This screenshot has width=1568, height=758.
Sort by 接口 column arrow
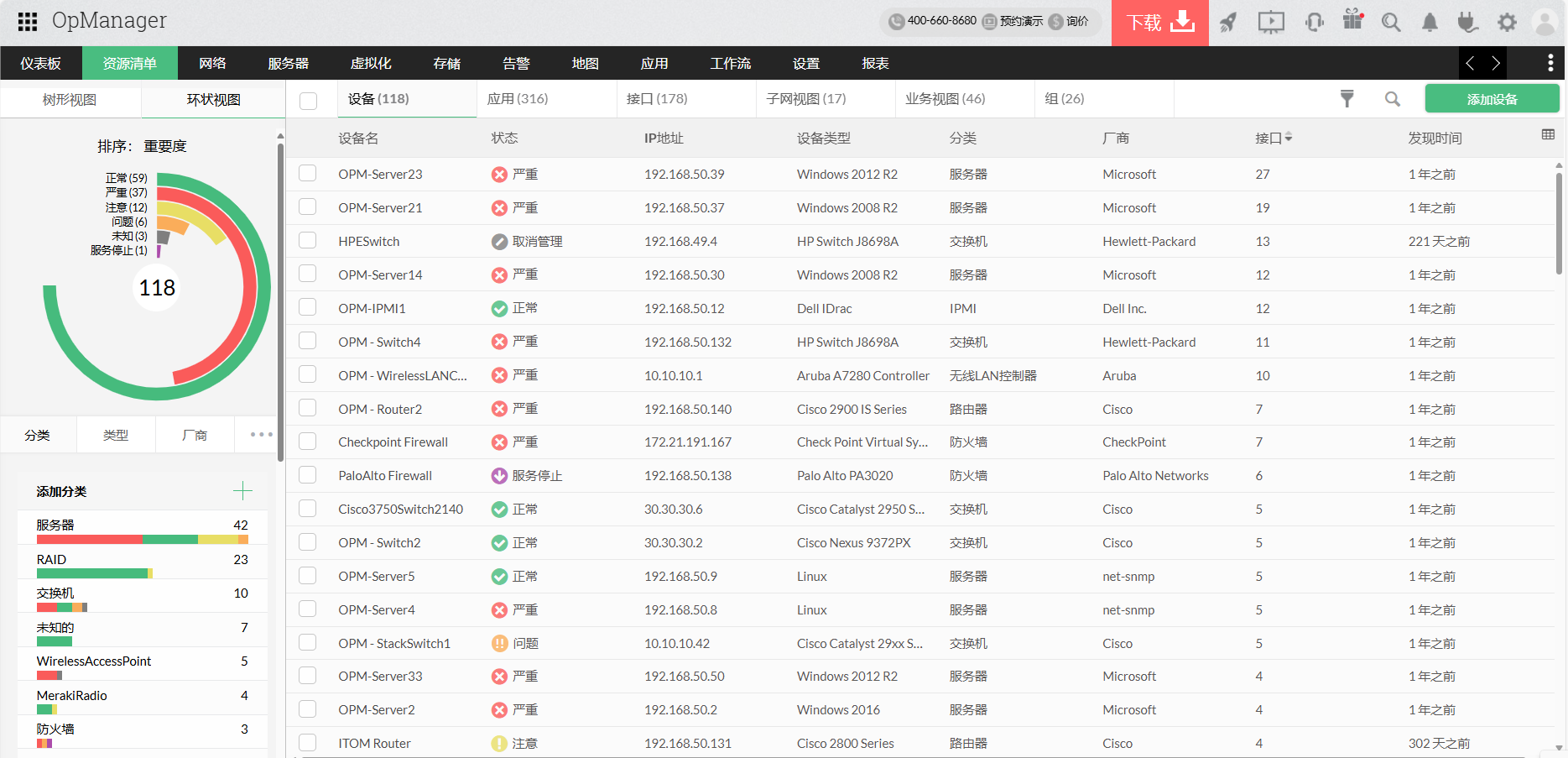coord(1289,138)
